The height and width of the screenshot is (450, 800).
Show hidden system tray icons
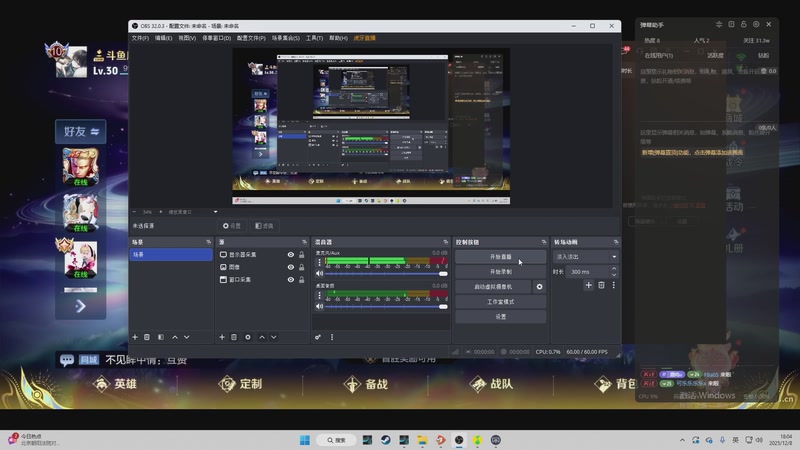pos(682,440)
